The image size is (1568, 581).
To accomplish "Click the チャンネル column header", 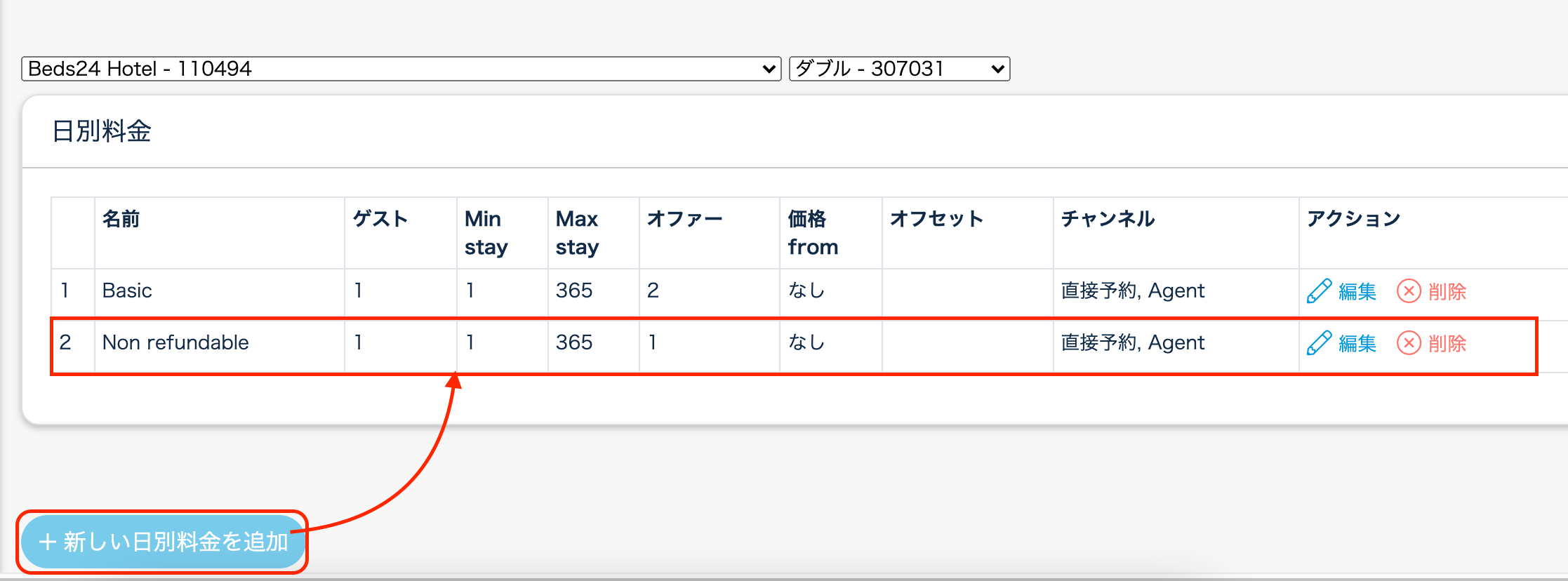I will click(x=1108, y=219).
